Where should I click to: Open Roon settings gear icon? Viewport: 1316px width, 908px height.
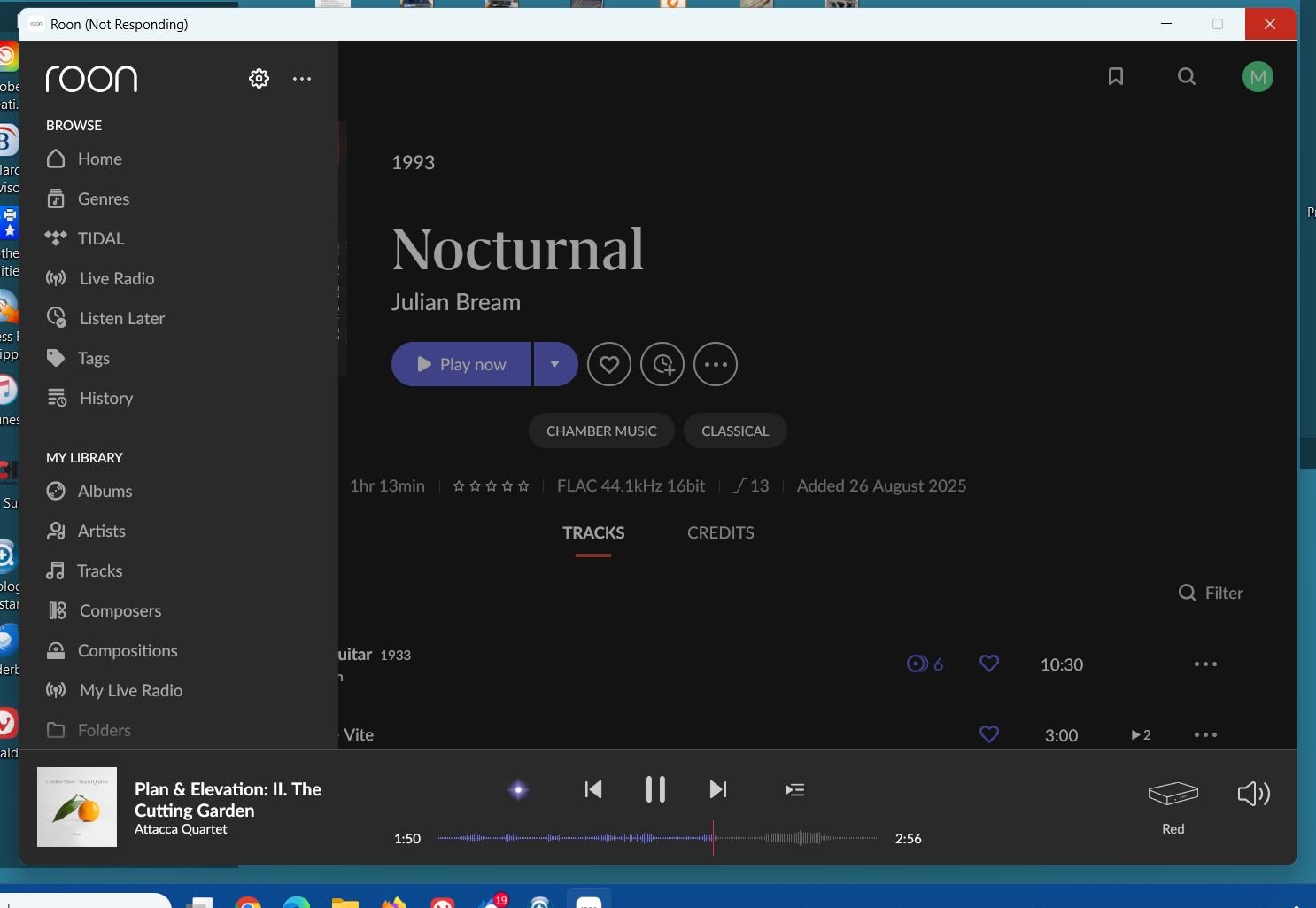point(259,79)
